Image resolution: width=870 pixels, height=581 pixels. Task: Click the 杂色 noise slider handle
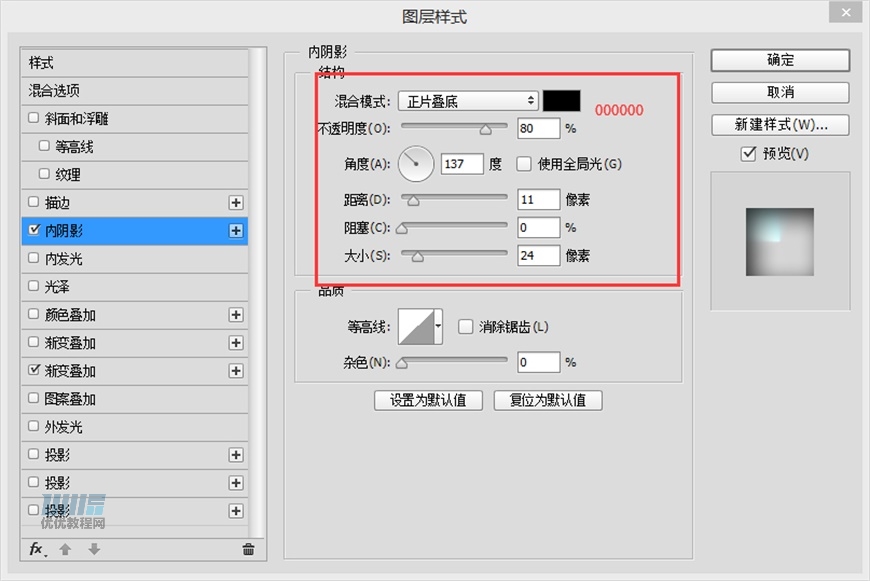pos(402,363)
